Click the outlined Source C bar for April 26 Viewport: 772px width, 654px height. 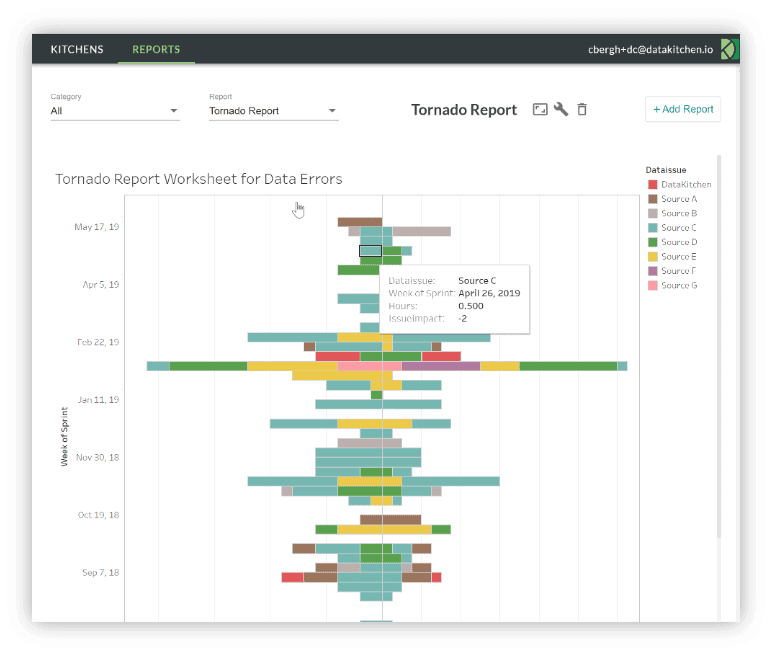pos(370,252)
